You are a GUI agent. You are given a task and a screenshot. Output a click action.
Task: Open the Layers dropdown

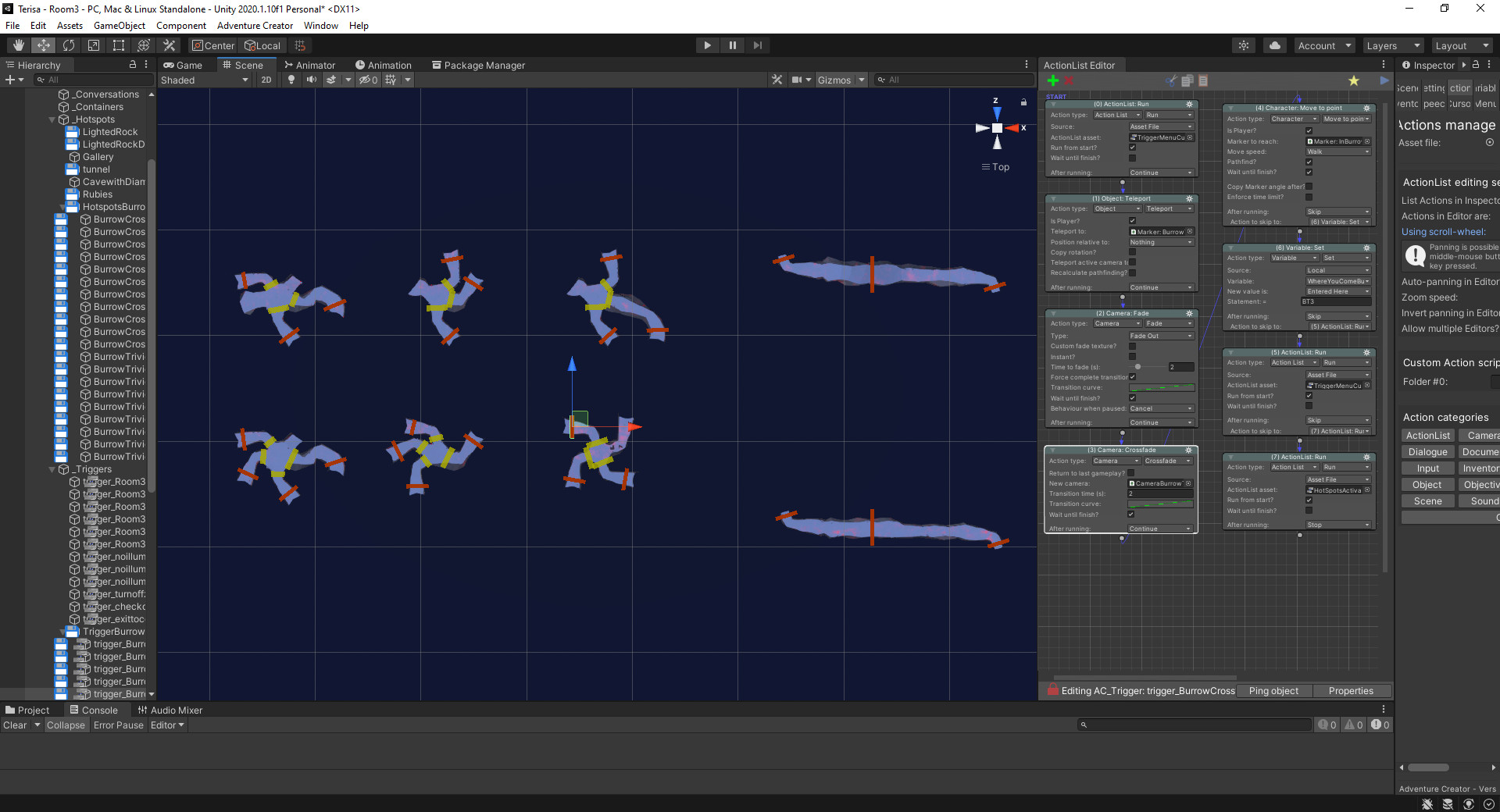1393,45
